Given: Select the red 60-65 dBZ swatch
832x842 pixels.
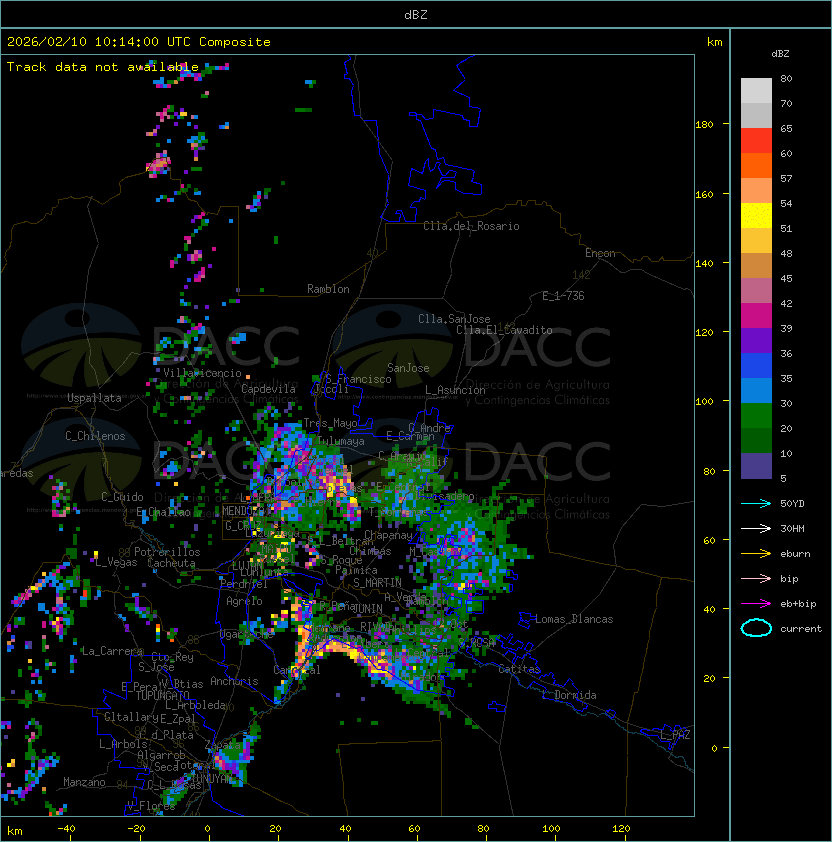Looking at the screenshot, I should (x=756, y=141).
